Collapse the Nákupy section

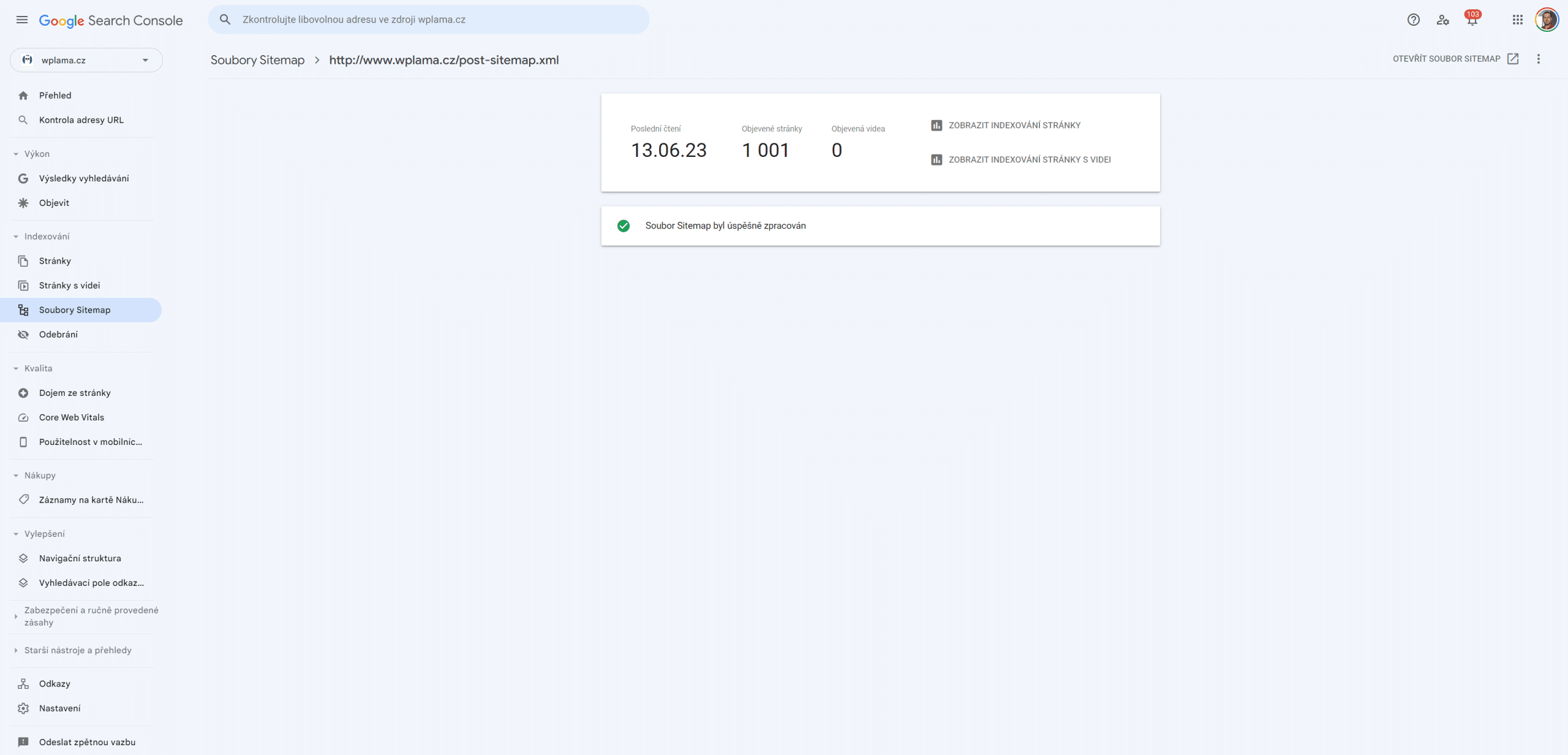click(16, 476)
